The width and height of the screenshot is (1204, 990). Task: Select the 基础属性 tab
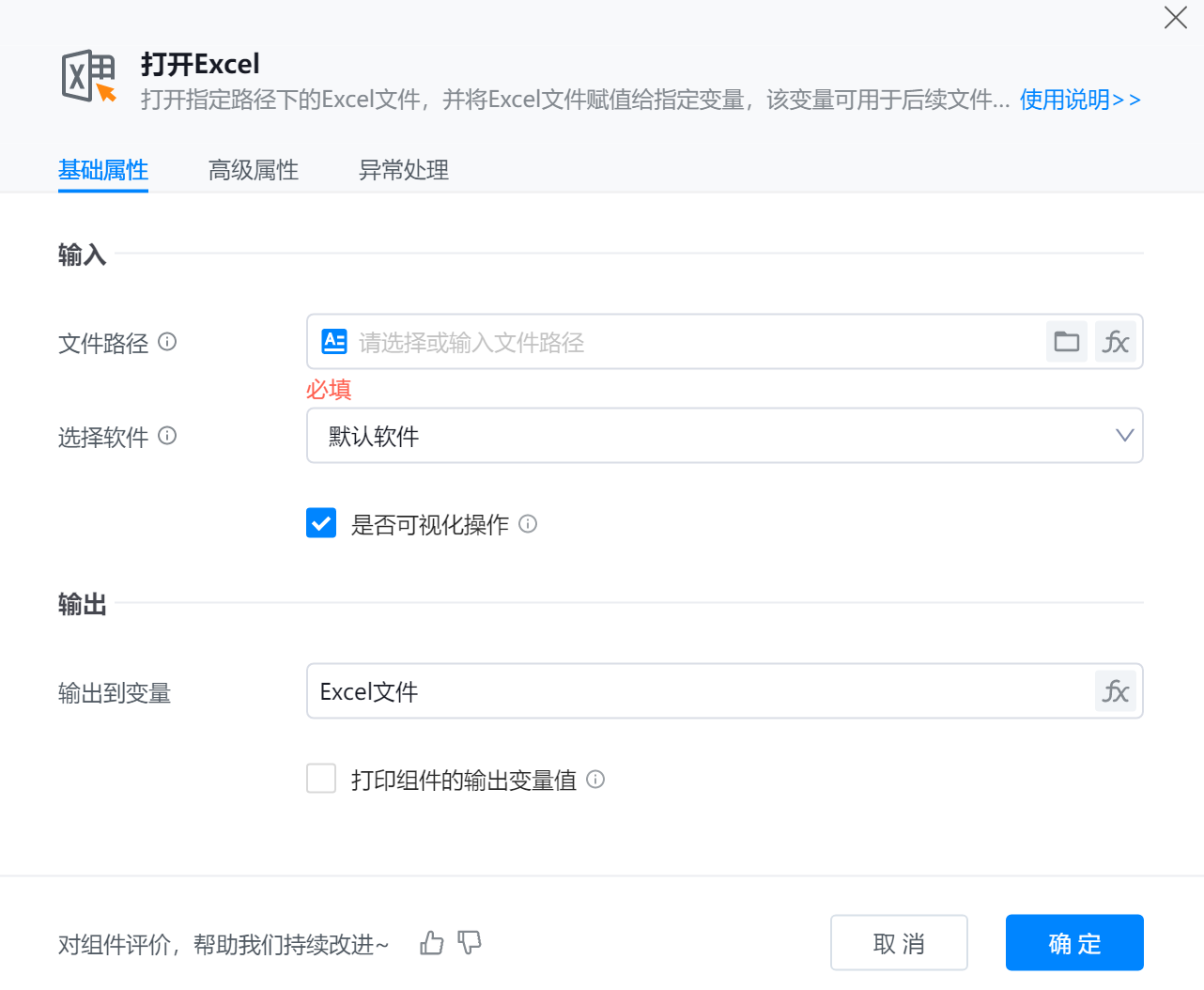pyautogui.click(x=103, y=170)
